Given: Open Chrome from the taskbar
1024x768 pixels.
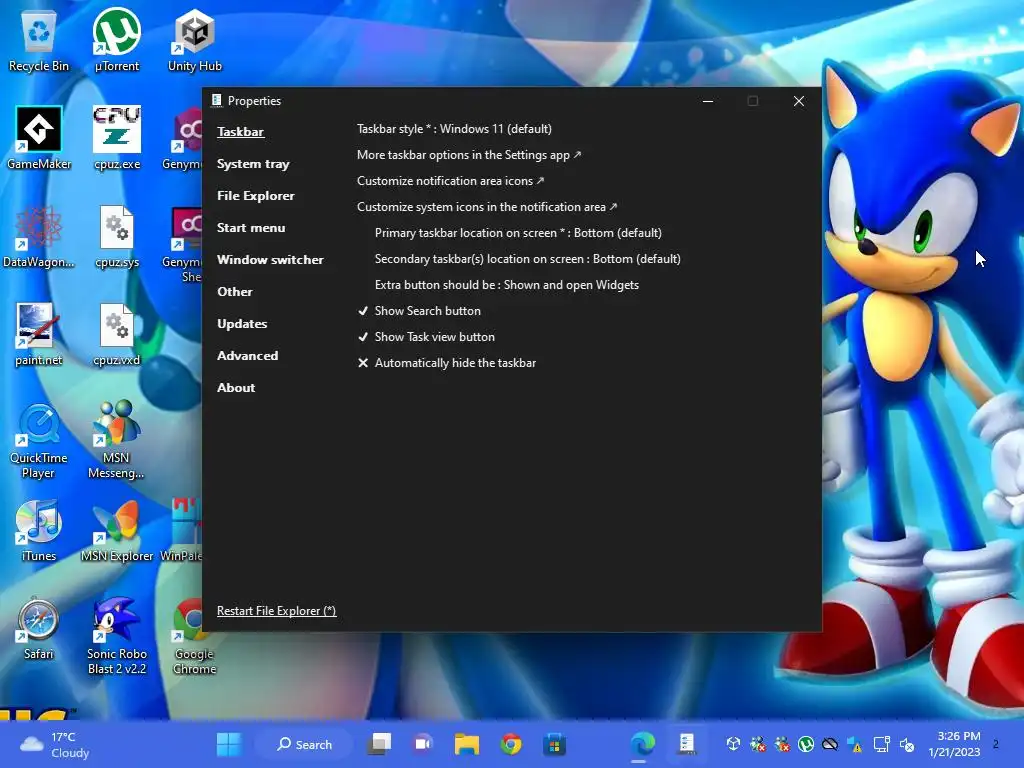Looking at the screenshot, I should [x=511, y=744].
